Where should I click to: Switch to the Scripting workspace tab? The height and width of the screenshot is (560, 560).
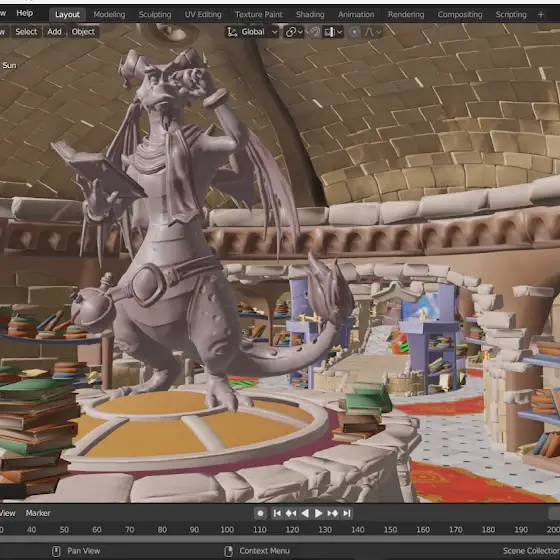coord(511,14)
